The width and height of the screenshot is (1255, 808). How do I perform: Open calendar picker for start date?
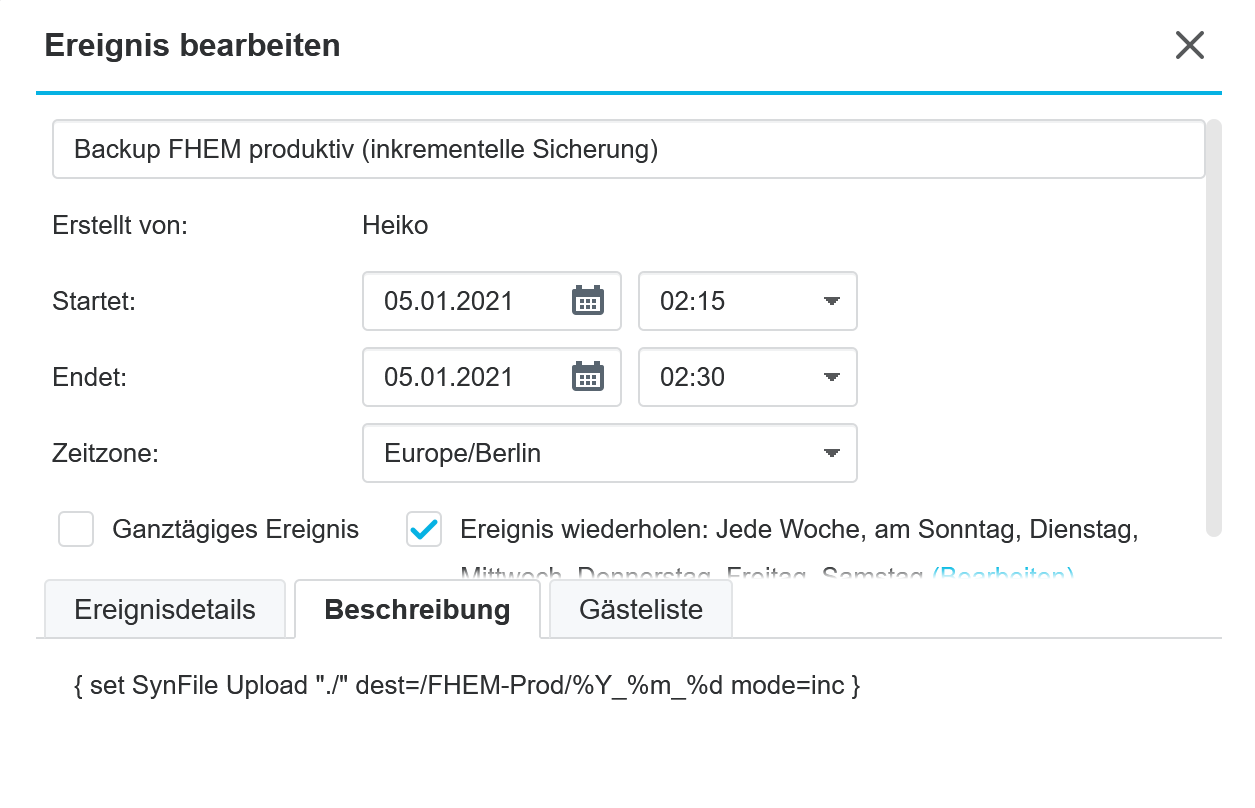pos(588,301)
